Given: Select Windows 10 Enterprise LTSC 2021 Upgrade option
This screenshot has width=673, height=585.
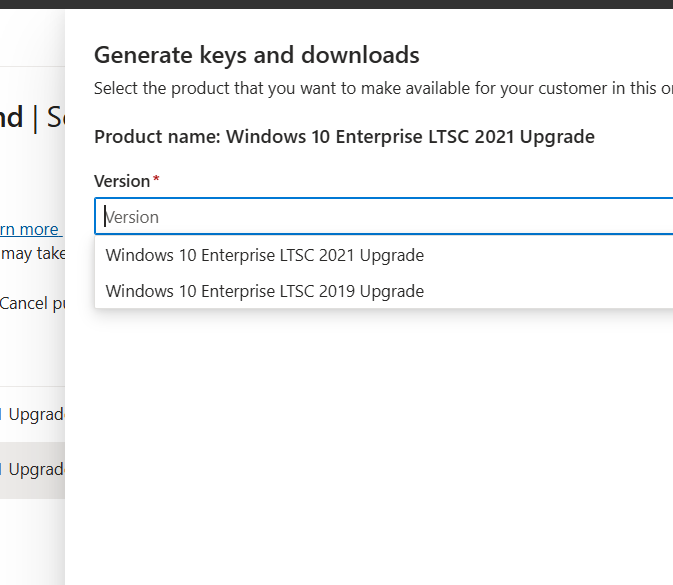Looking at the screenshot, I should pyautogui.click(x=384, y=255).
